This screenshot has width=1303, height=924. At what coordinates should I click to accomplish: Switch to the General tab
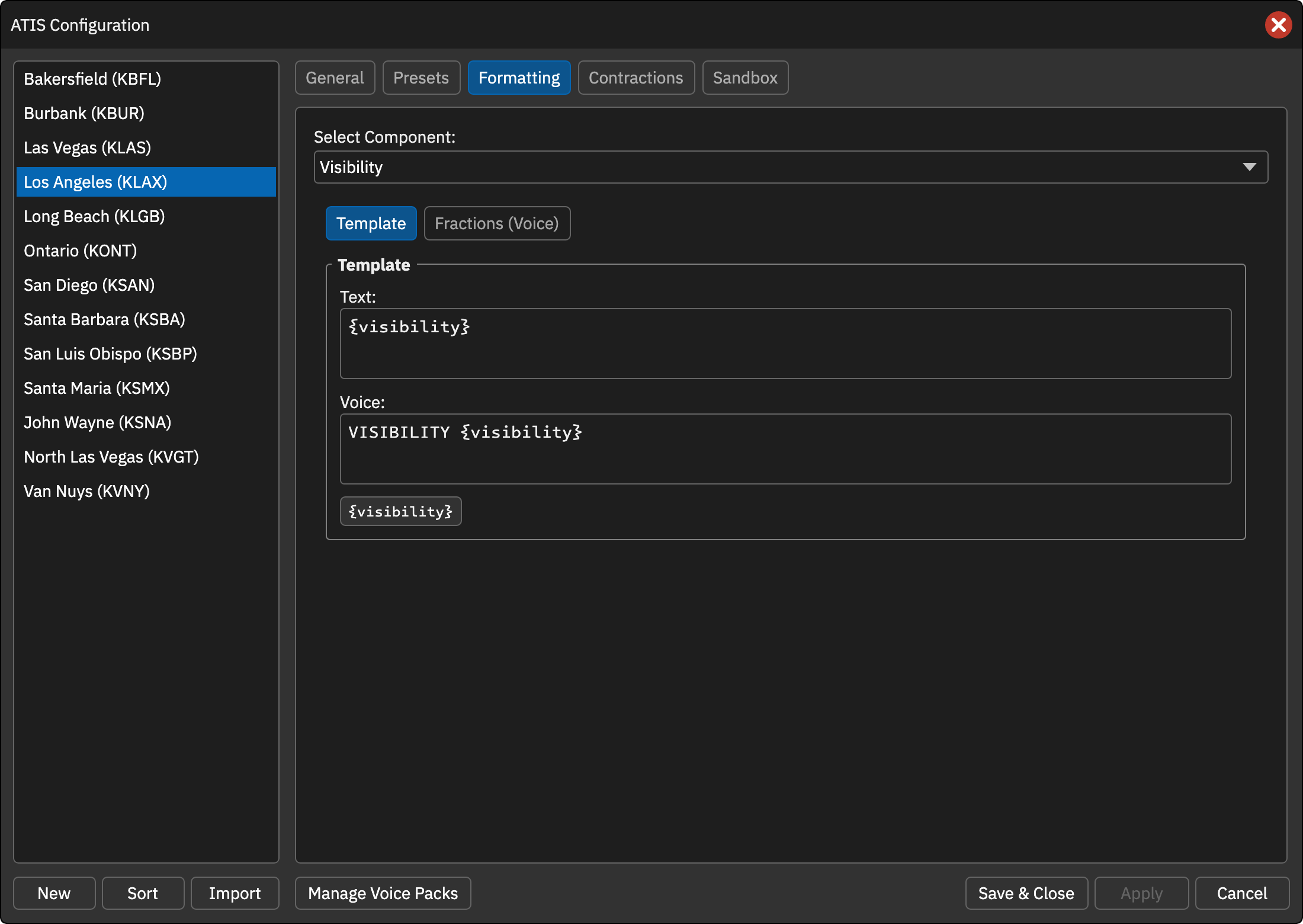[335, 78]
